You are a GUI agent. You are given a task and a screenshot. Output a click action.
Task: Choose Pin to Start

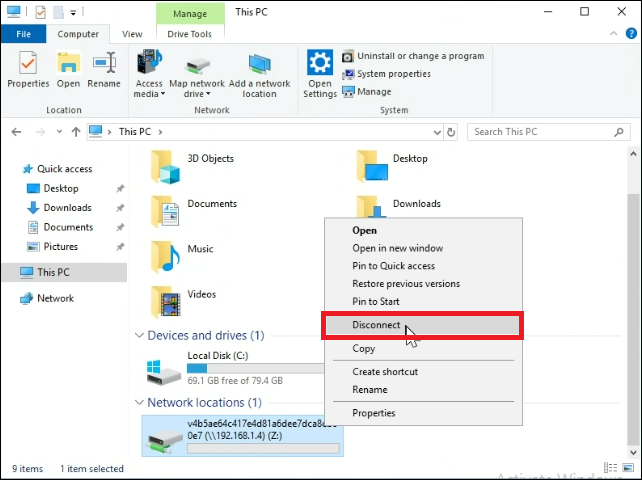point(423,301)
